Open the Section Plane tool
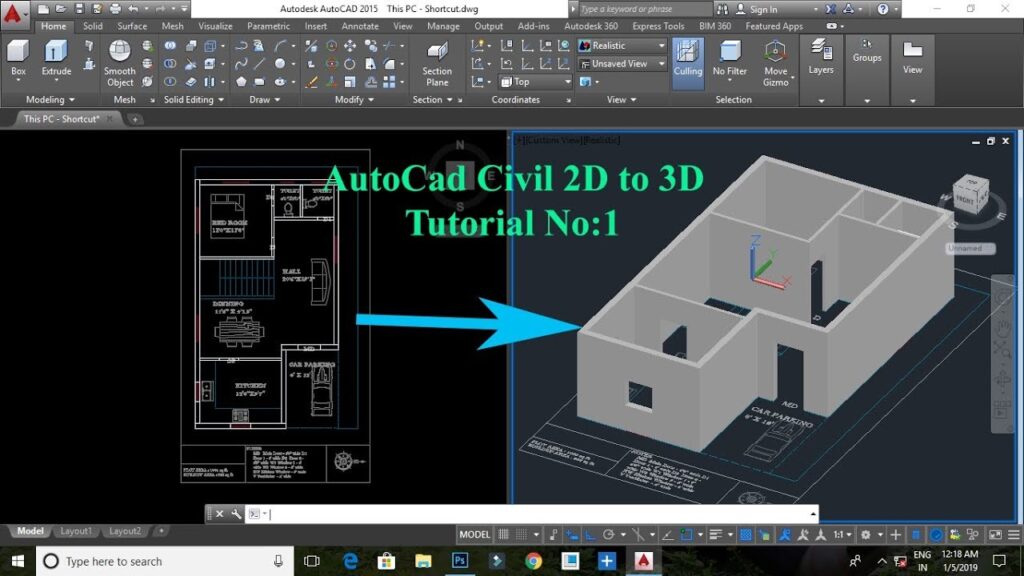The height and width of the screenshot is (576, 1024). click(x=436, y=62)
